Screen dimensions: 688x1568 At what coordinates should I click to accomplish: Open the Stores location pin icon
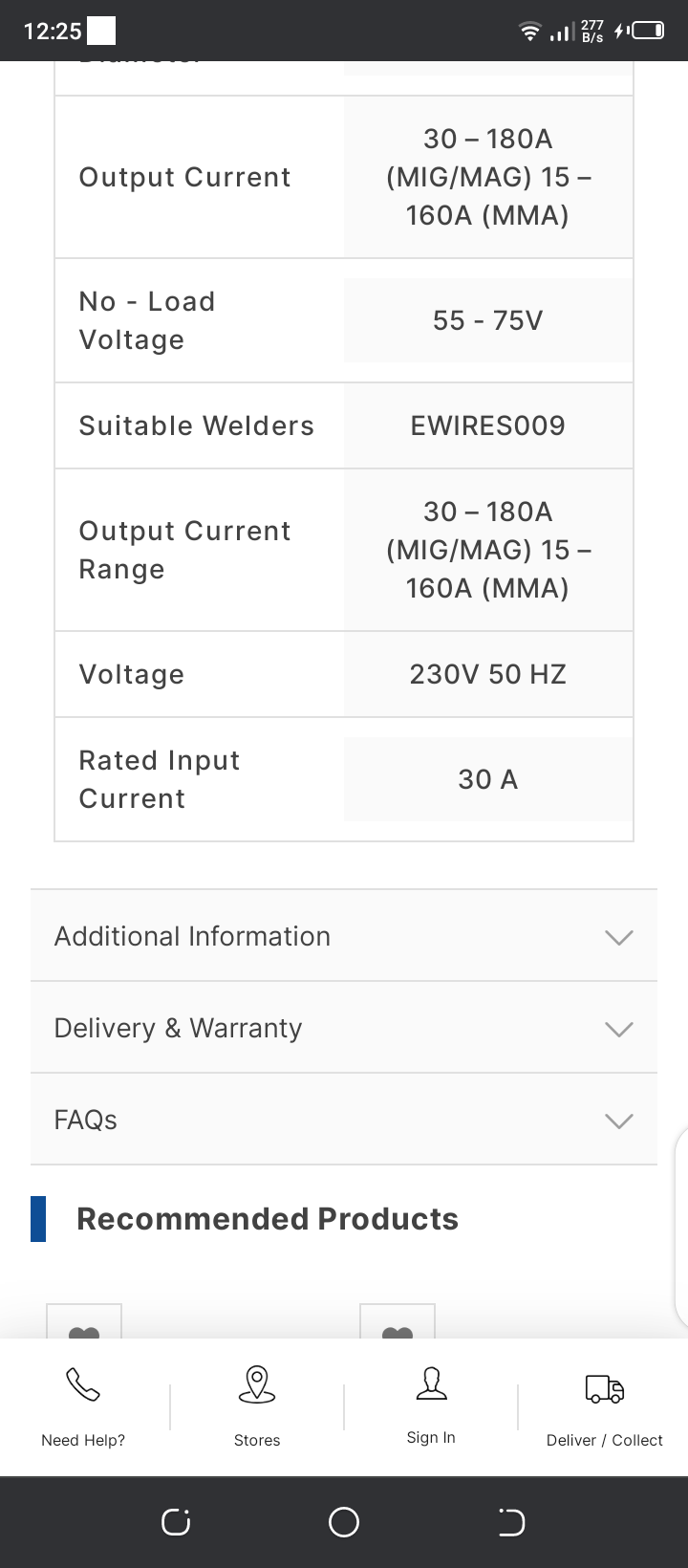click(257, 1384)
